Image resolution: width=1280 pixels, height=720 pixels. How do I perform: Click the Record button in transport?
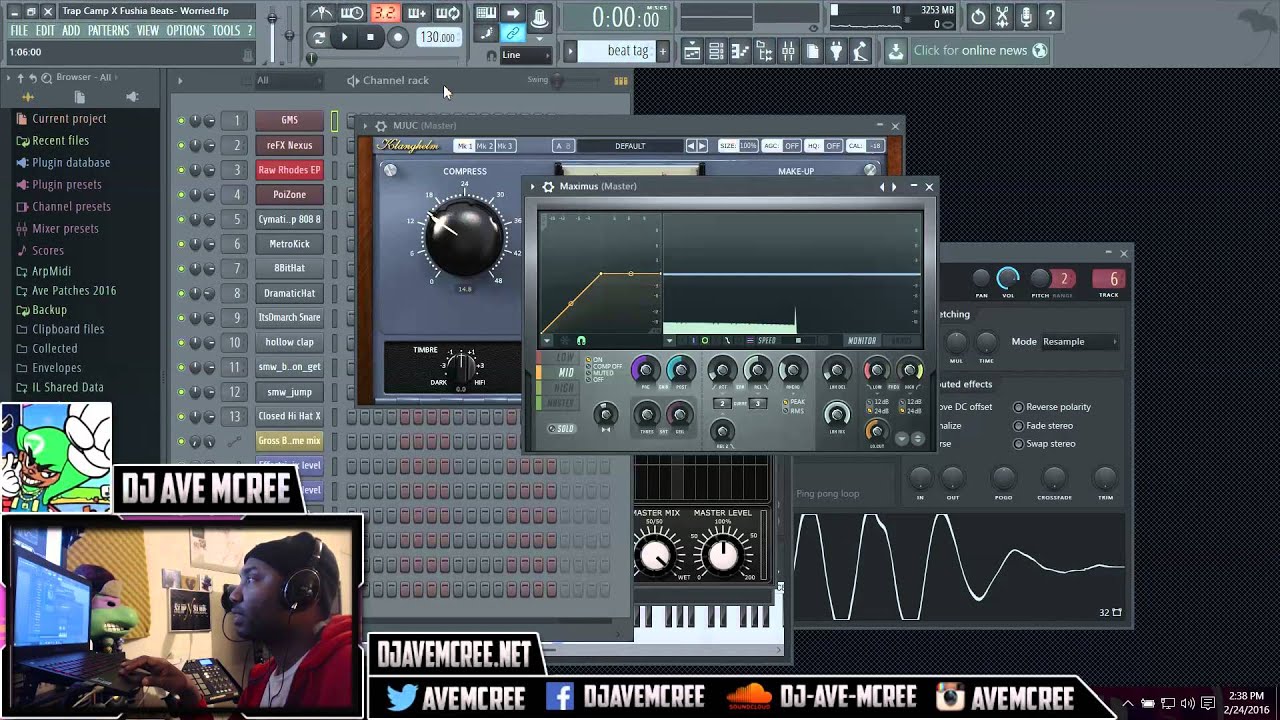tap(397, 38)
